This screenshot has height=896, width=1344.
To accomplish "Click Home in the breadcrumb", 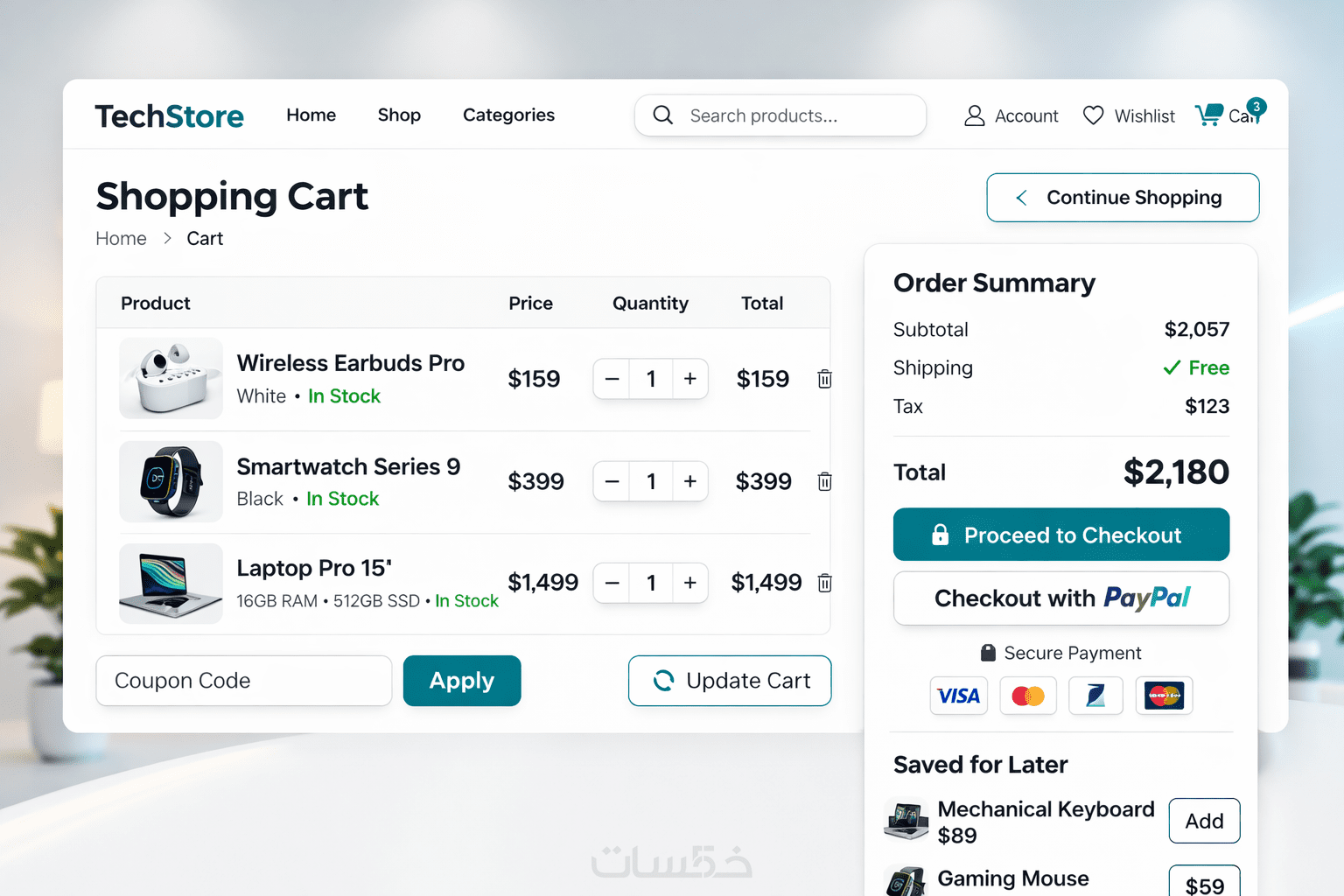I will click(x=121, y=239).
